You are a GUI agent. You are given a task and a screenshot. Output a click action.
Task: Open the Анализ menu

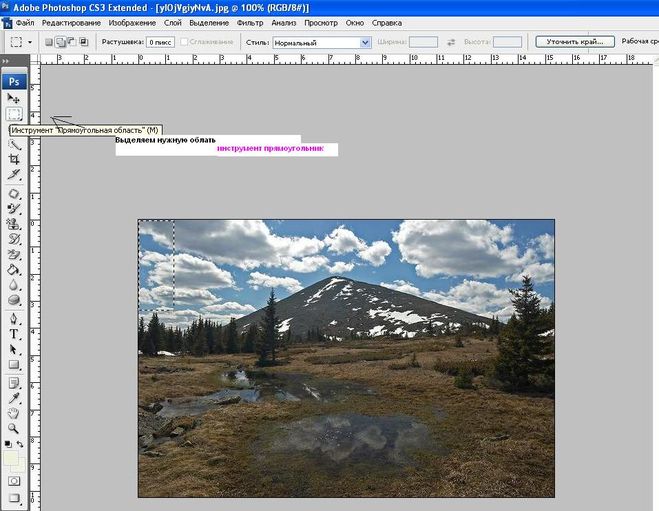tap(284, 23)
